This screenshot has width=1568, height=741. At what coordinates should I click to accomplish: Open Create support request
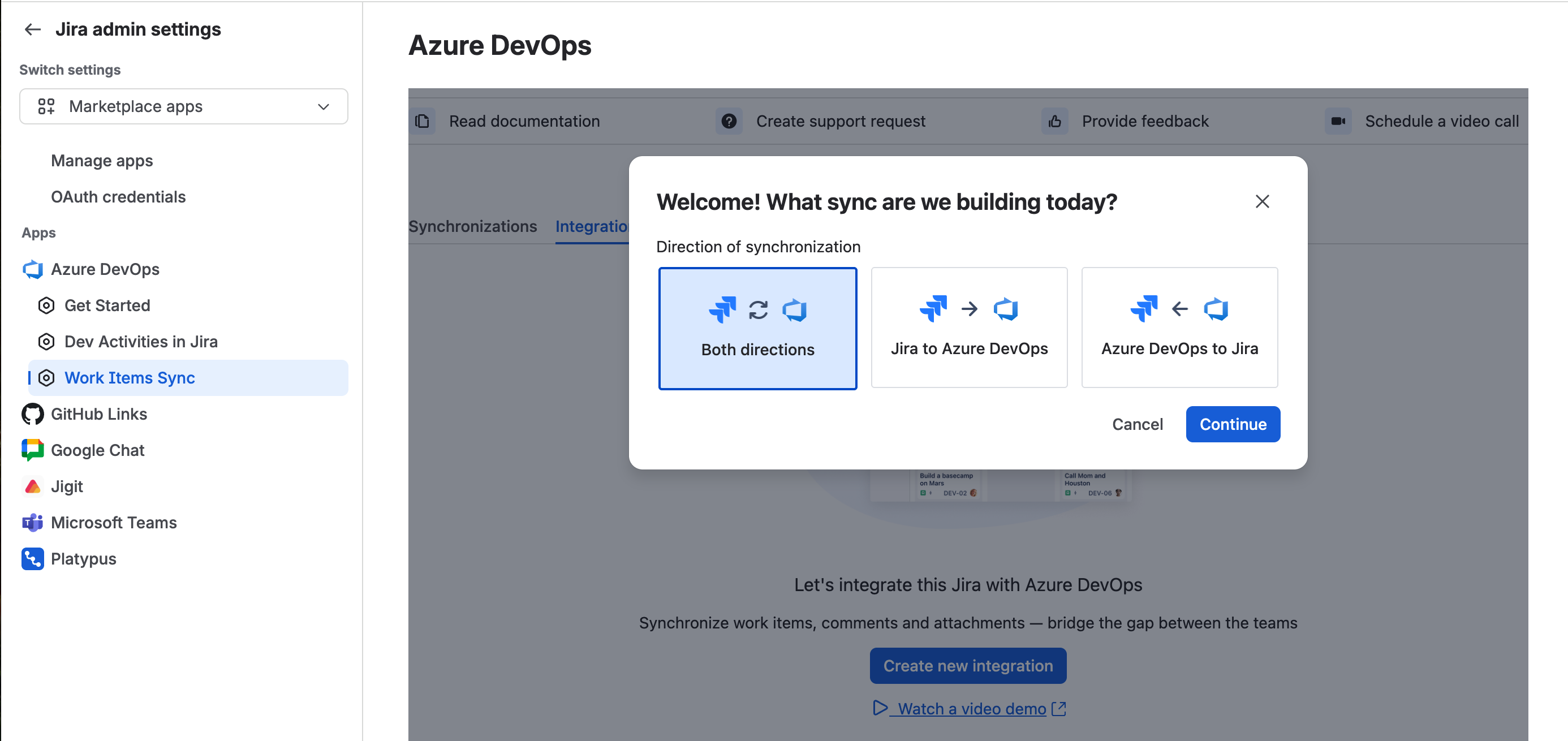pos(841,121)
